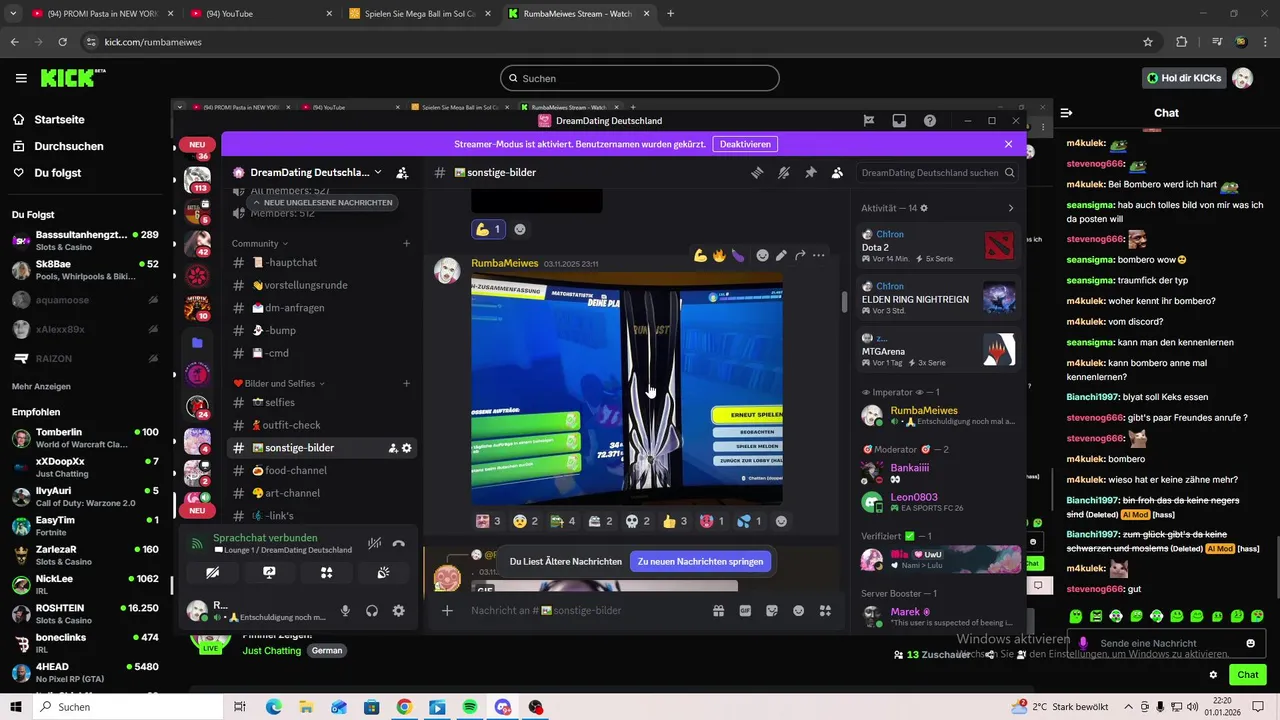Click Hol dir KICKs button
The image size is (1280, 720).
pos(1184,78)
